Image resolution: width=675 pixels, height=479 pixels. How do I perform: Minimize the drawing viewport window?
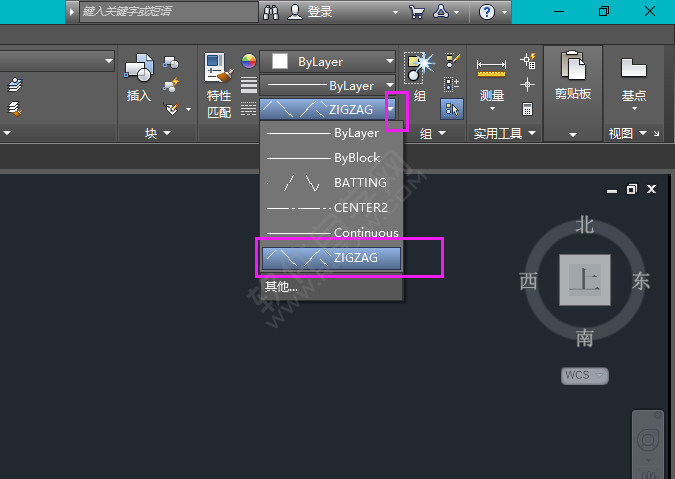click(x=612, y=190)
